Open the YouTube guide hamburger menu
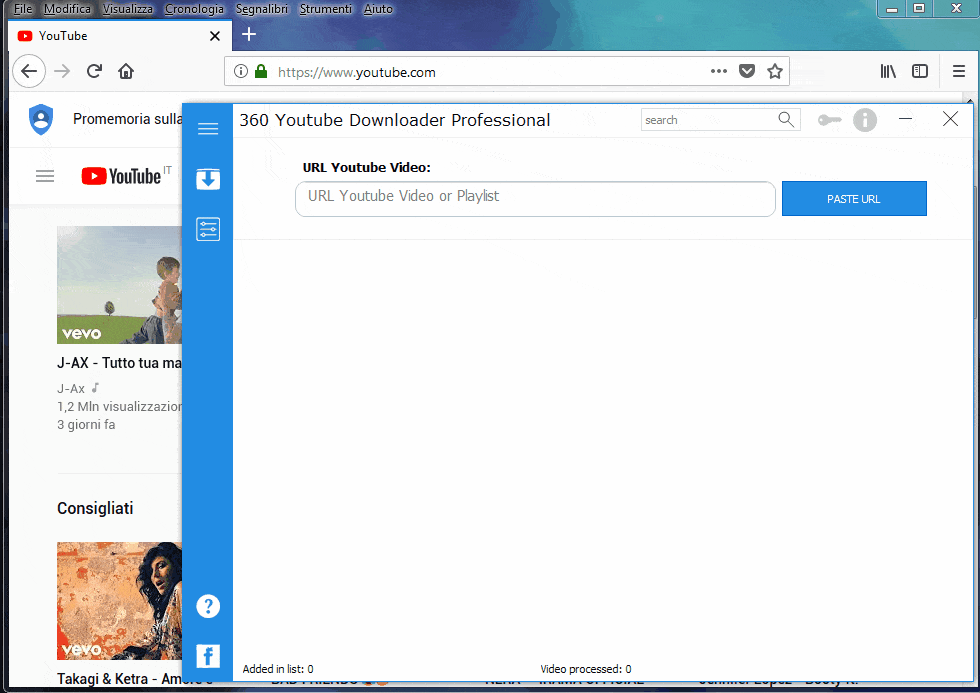 click(x=45, y=176)
